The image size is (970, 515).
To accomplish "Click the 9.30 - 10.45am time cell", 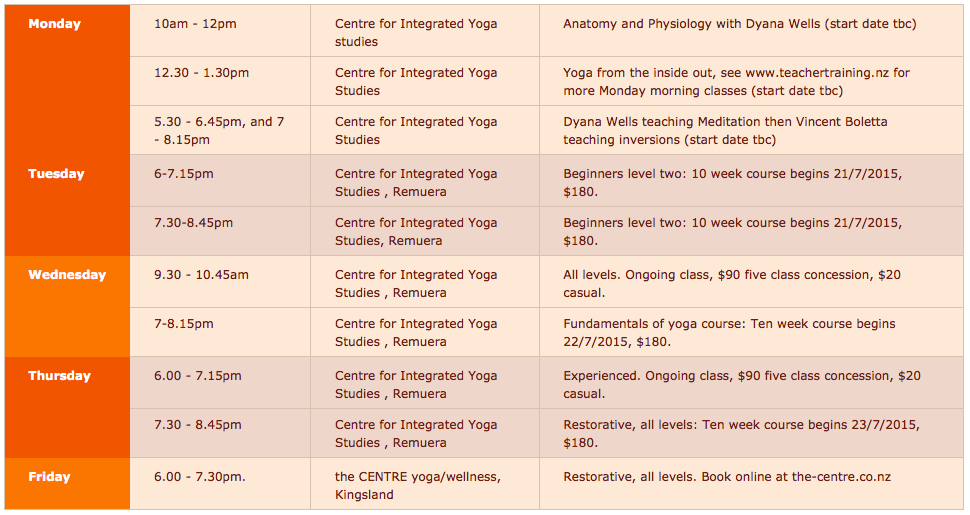I will [x=201, y=275].
